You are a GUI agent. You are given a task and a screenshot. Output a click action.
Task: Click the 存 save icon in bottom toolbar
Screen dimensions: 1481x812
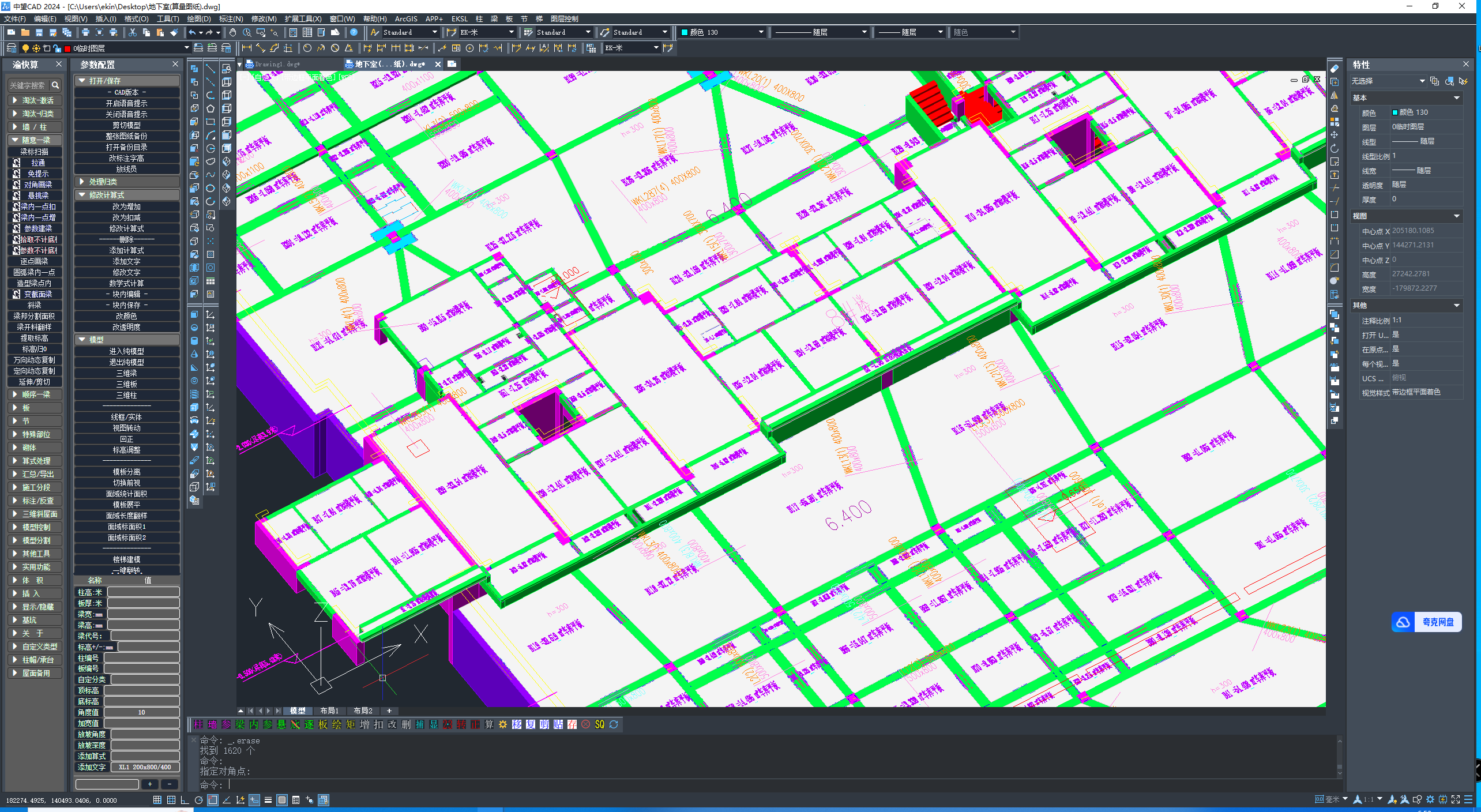(x=572, y=724)
